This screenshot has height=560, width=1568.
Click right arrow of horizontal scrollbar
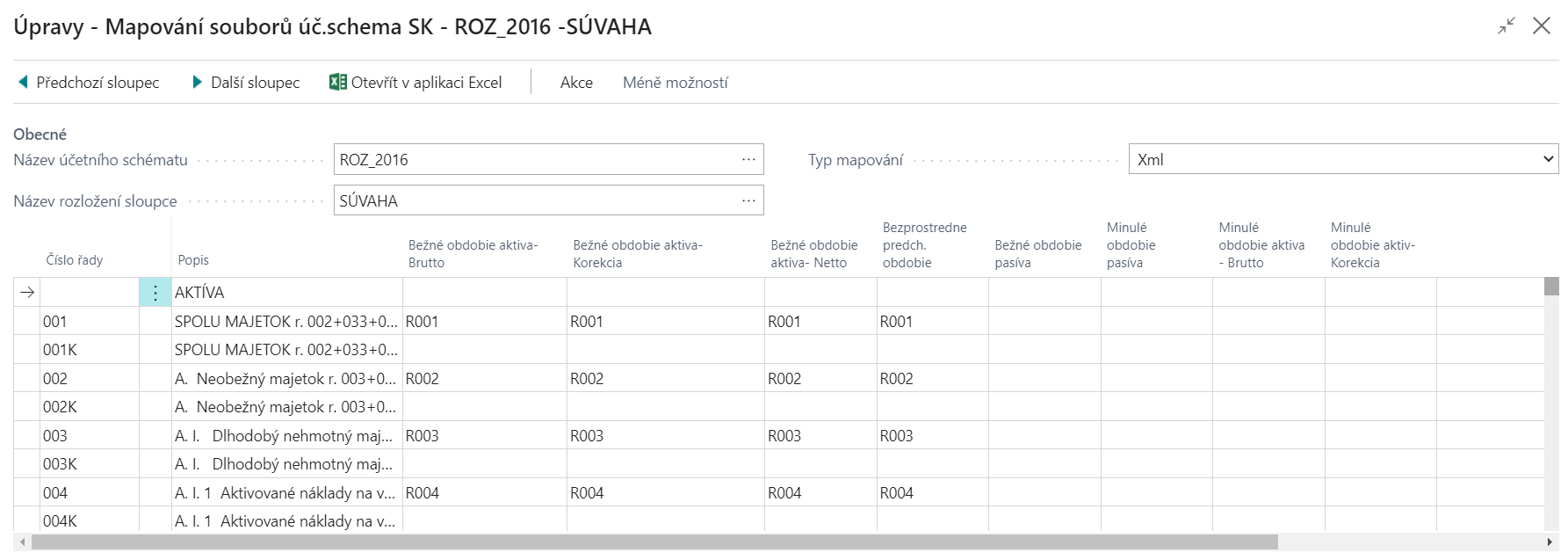tap(1550, 542)
